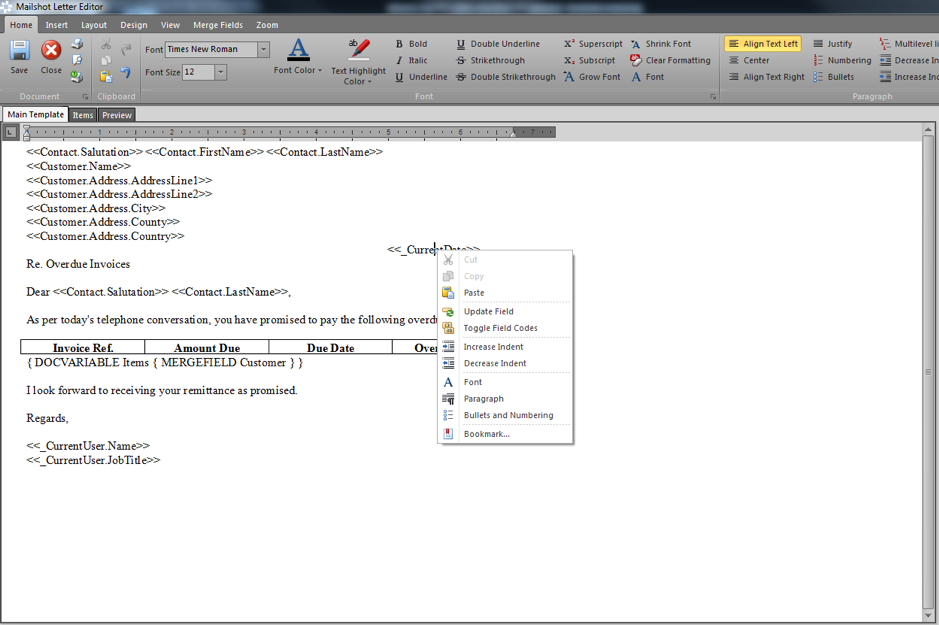The height and width of the screenshot is (625, 939).
Task: Choose Update Field from the context menu
Action: (x=486, y=311)
